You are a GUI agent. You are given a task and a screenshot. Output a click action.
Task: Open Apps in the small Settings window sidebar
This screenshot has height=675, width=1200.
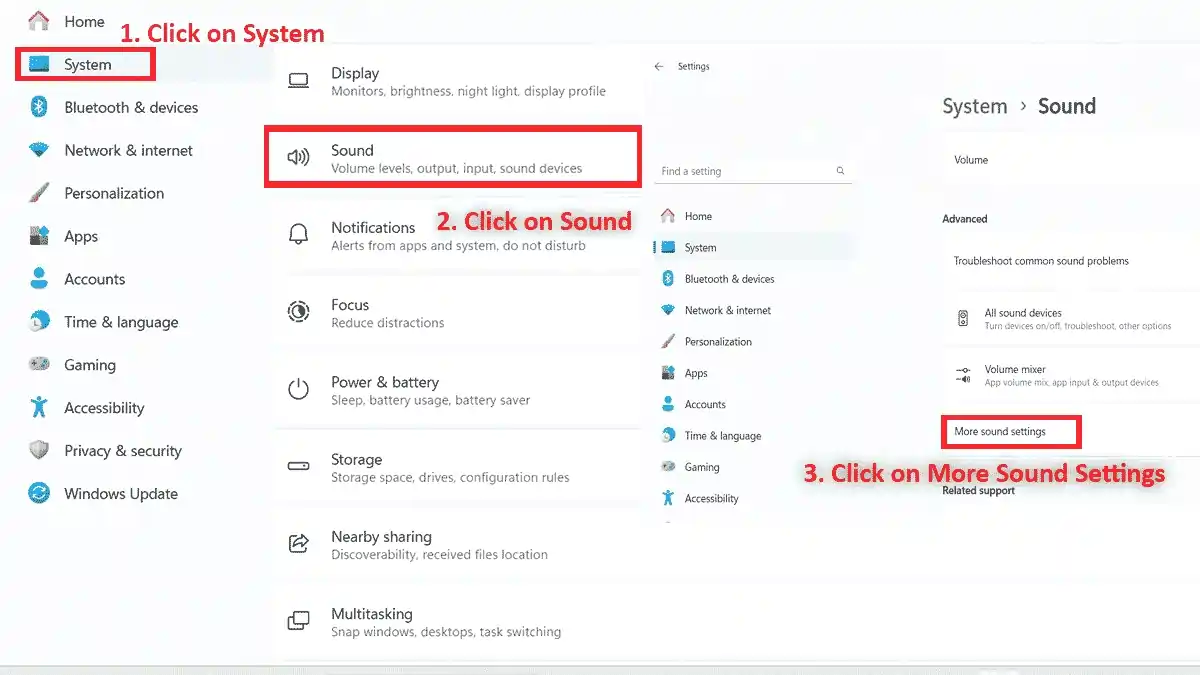pyautogui.click(x=696, y=373)
